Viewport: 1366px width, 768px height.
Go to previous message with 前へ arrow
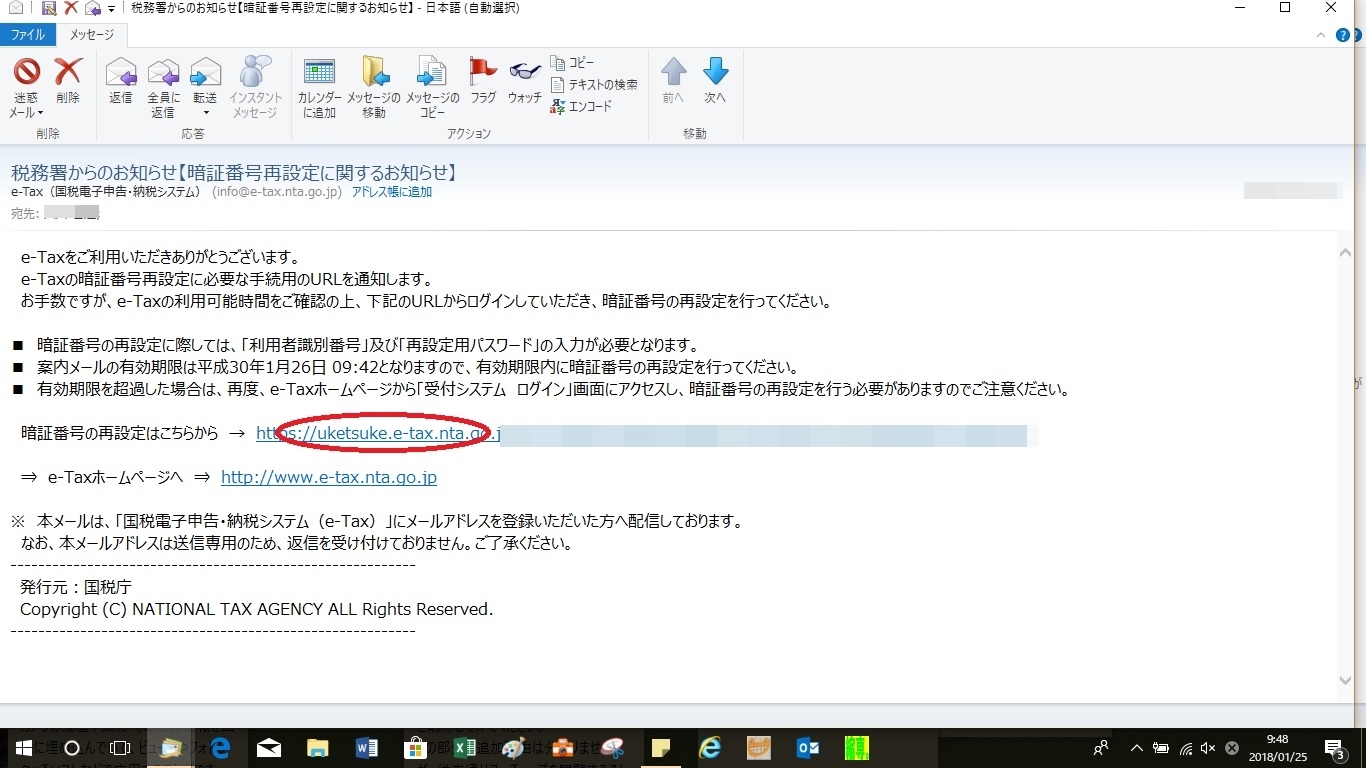pos(673,81)
